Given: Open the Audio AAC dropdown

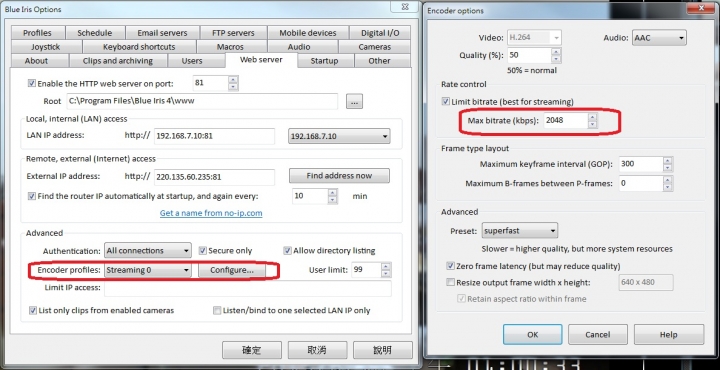Looking at the screenshot, I should tap(659, 38).
